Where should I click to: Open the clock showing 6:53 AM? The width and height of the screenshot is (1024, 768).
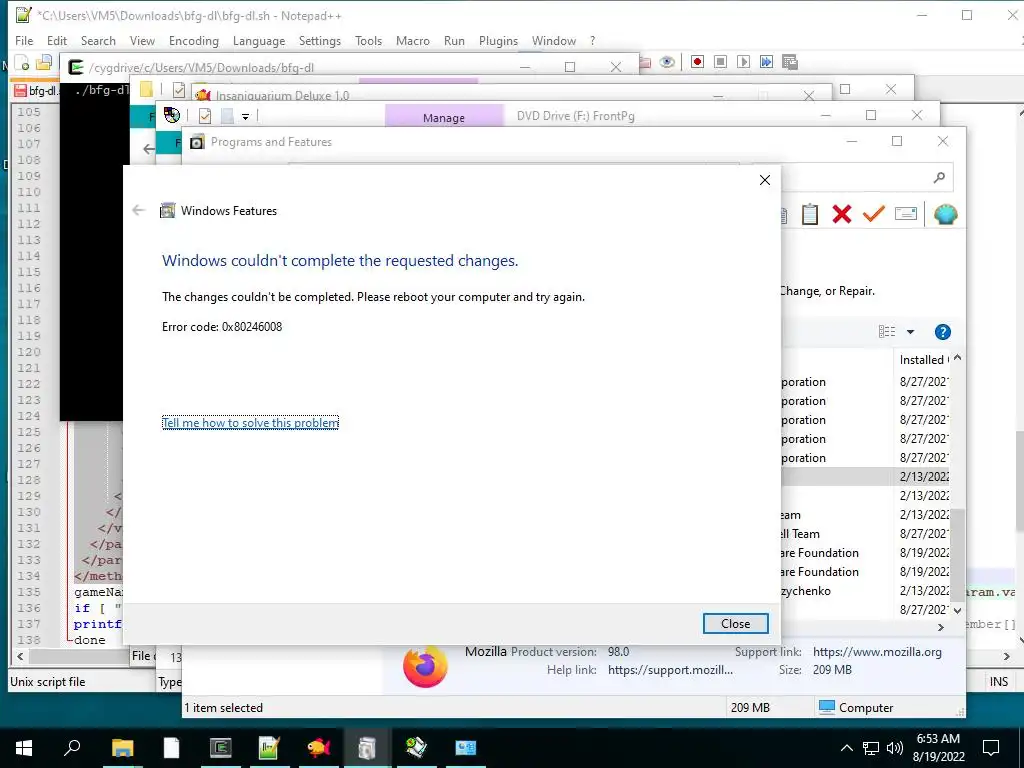coord(938,748)
